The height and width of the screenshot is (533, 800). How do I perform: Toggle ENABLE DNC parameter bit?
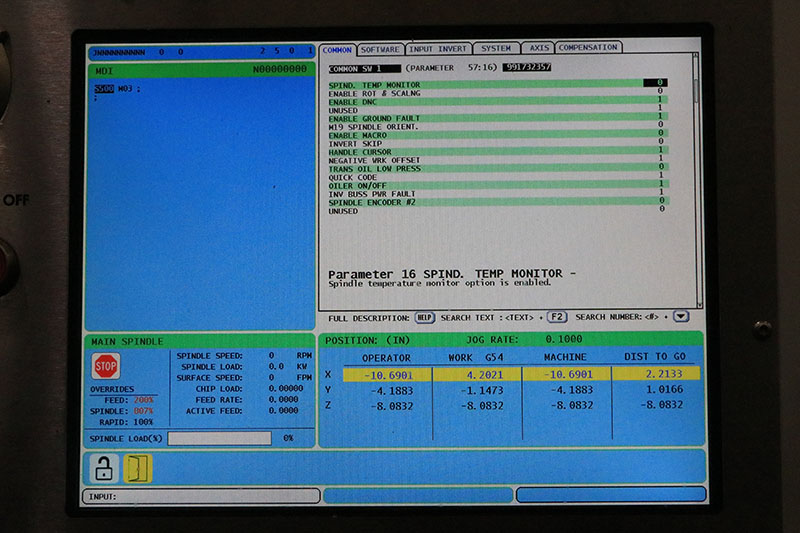coord(660,101)
